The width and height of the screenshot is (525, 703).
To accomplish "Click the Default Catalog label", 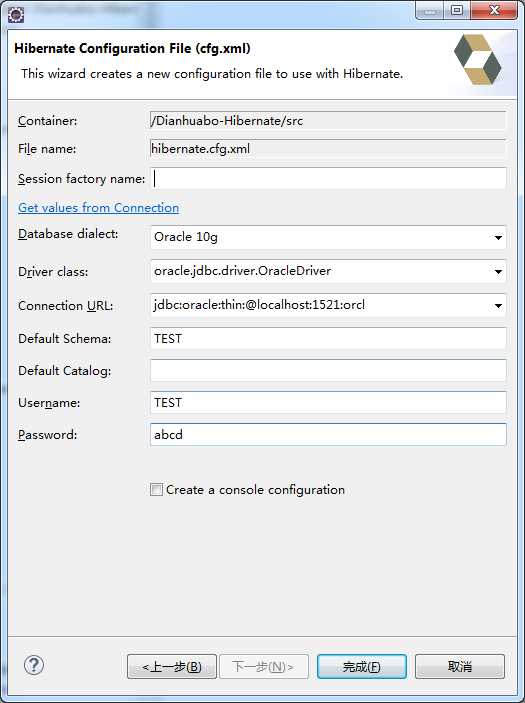I will point(65,371).
